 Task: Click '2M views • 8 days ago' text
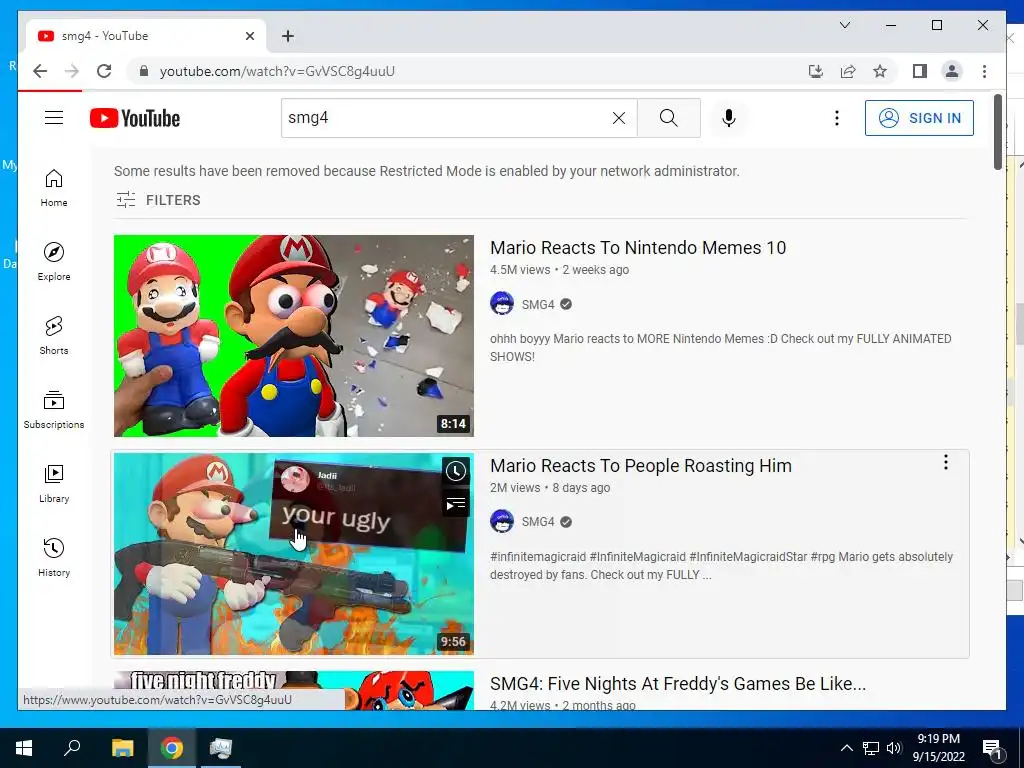pos(550,488)
